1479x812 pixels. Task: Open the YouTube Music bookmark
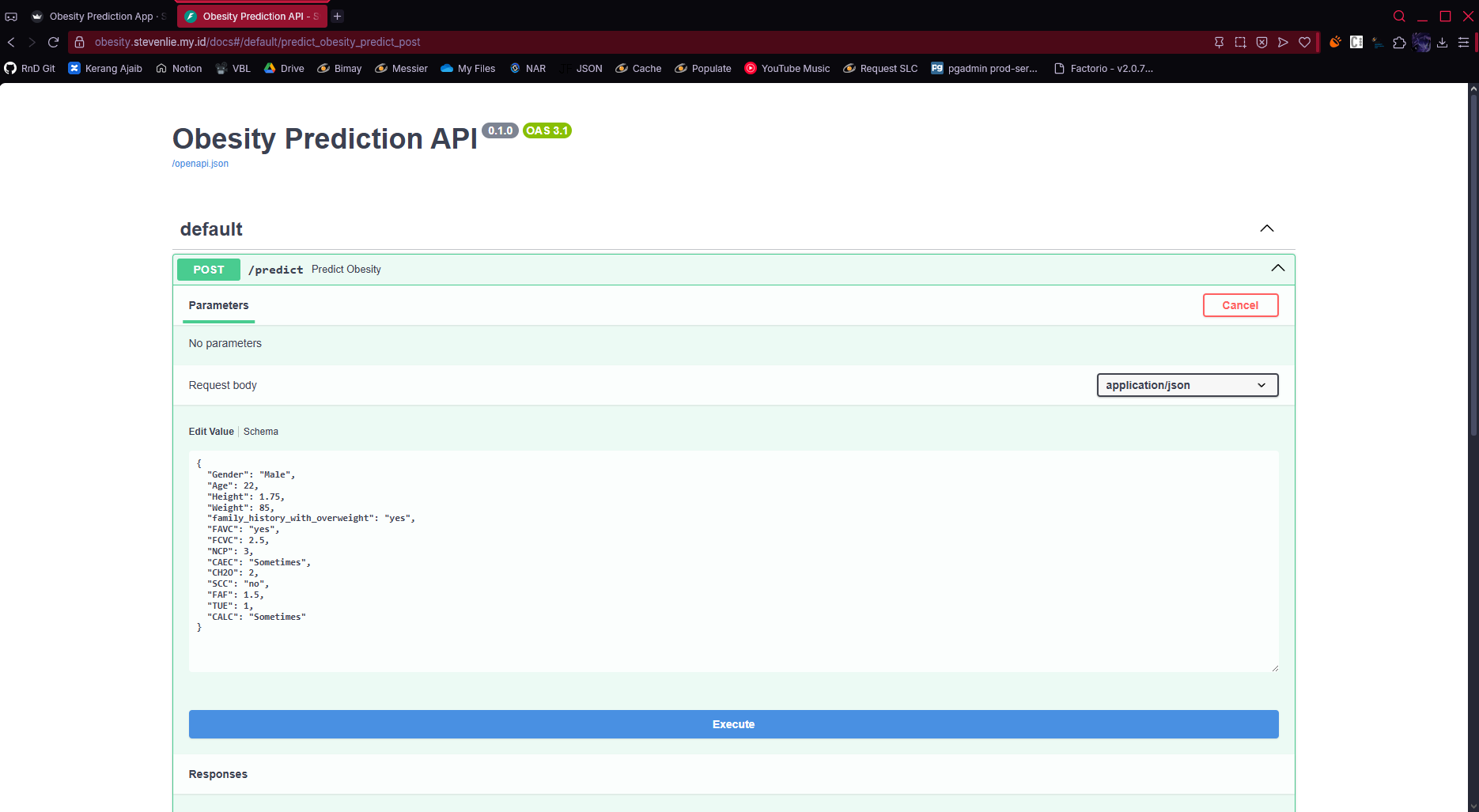coord(787,69)
